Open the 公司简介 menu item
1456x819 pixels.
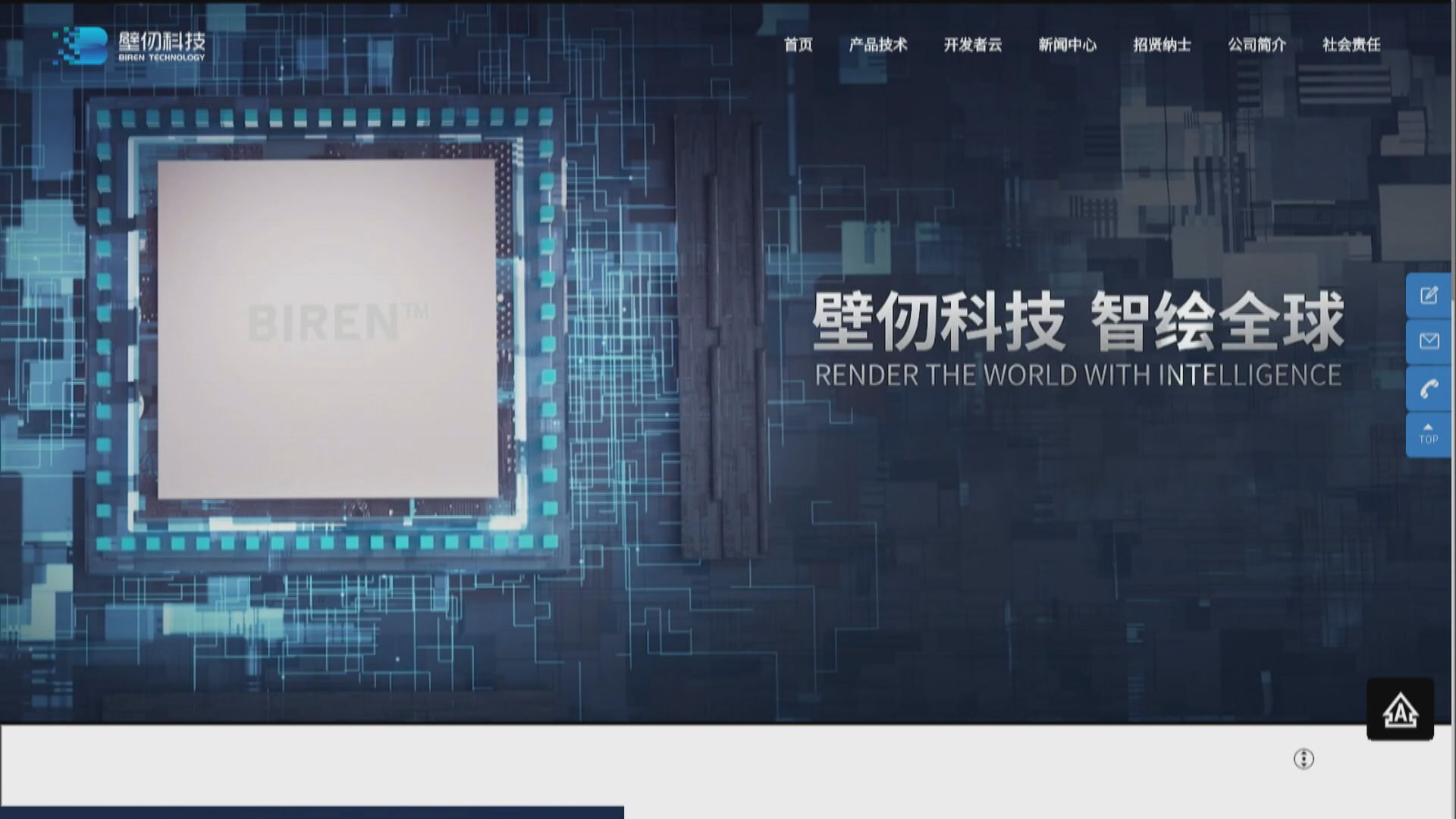(1257, 45)
